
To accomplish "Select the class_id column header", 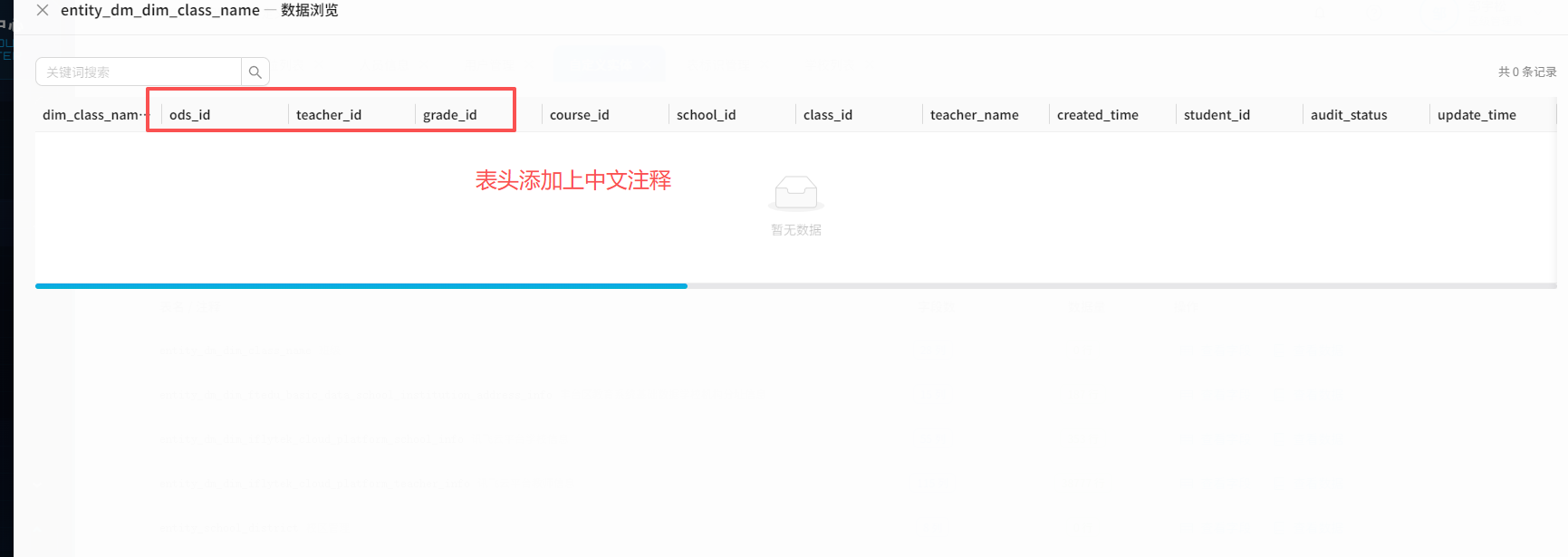I will tap(828, 115).
